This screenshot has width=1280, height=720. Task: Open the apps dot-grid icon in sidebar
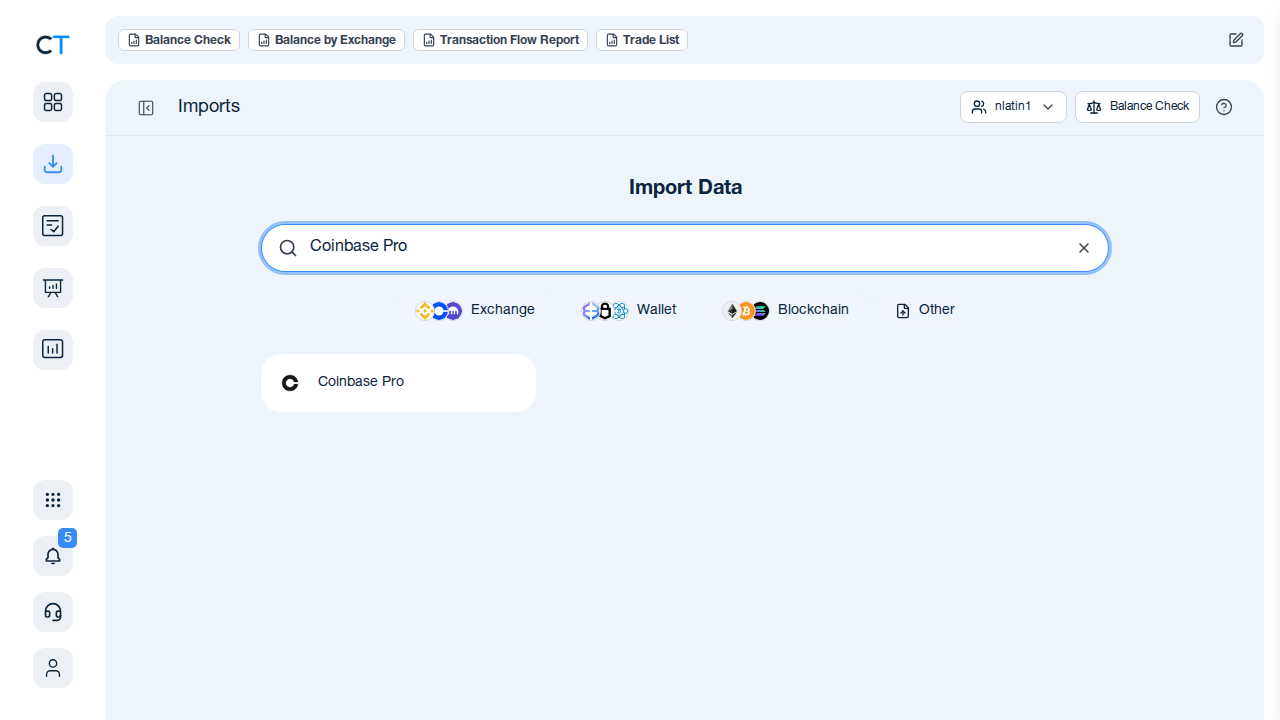(53, 500)
